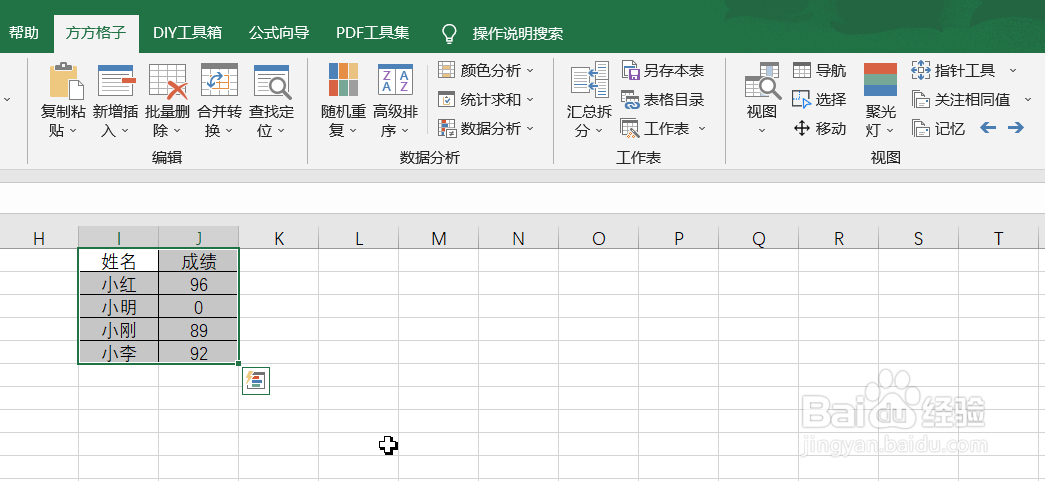
Task: Select the 方方格子 ribbon tab
Action: point(96,33)
